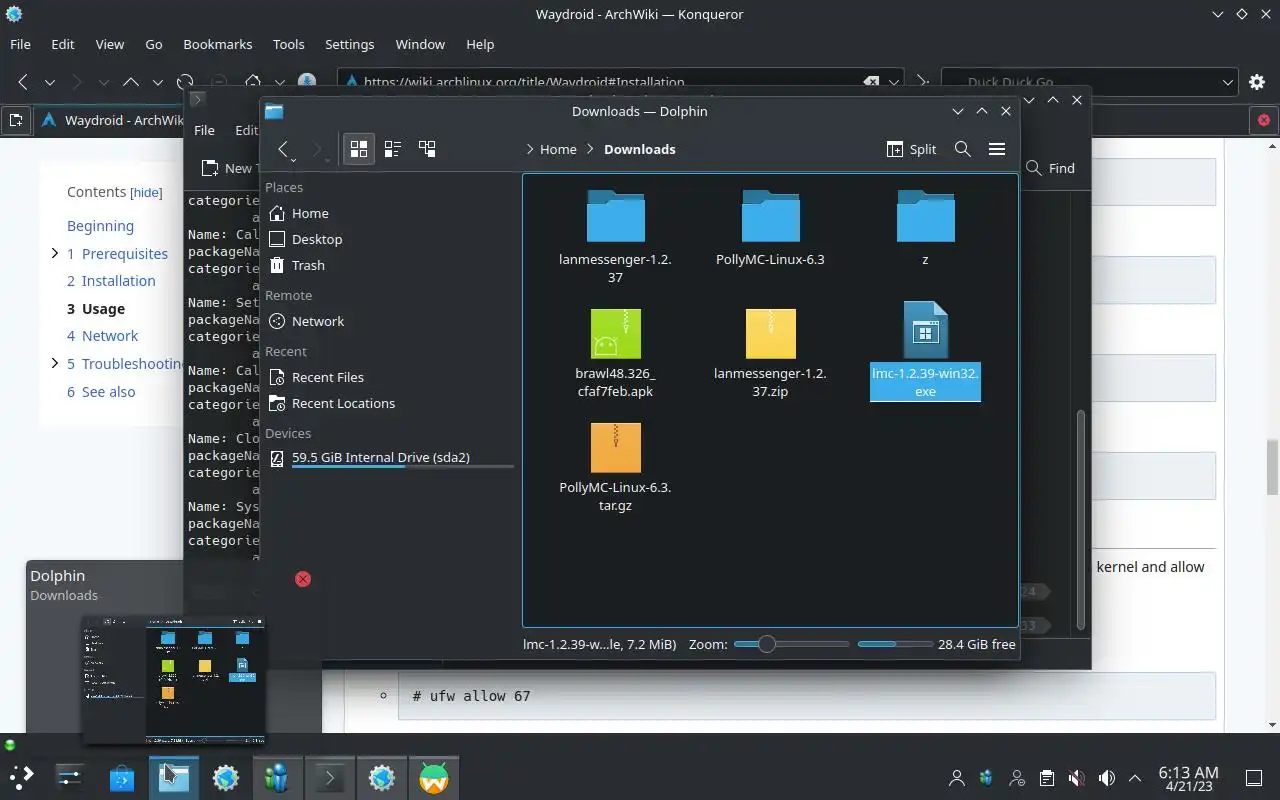Open the search engine dropdown arrow
The width and height of the screenshot is (1280, 800).
tap(1229, 82)
